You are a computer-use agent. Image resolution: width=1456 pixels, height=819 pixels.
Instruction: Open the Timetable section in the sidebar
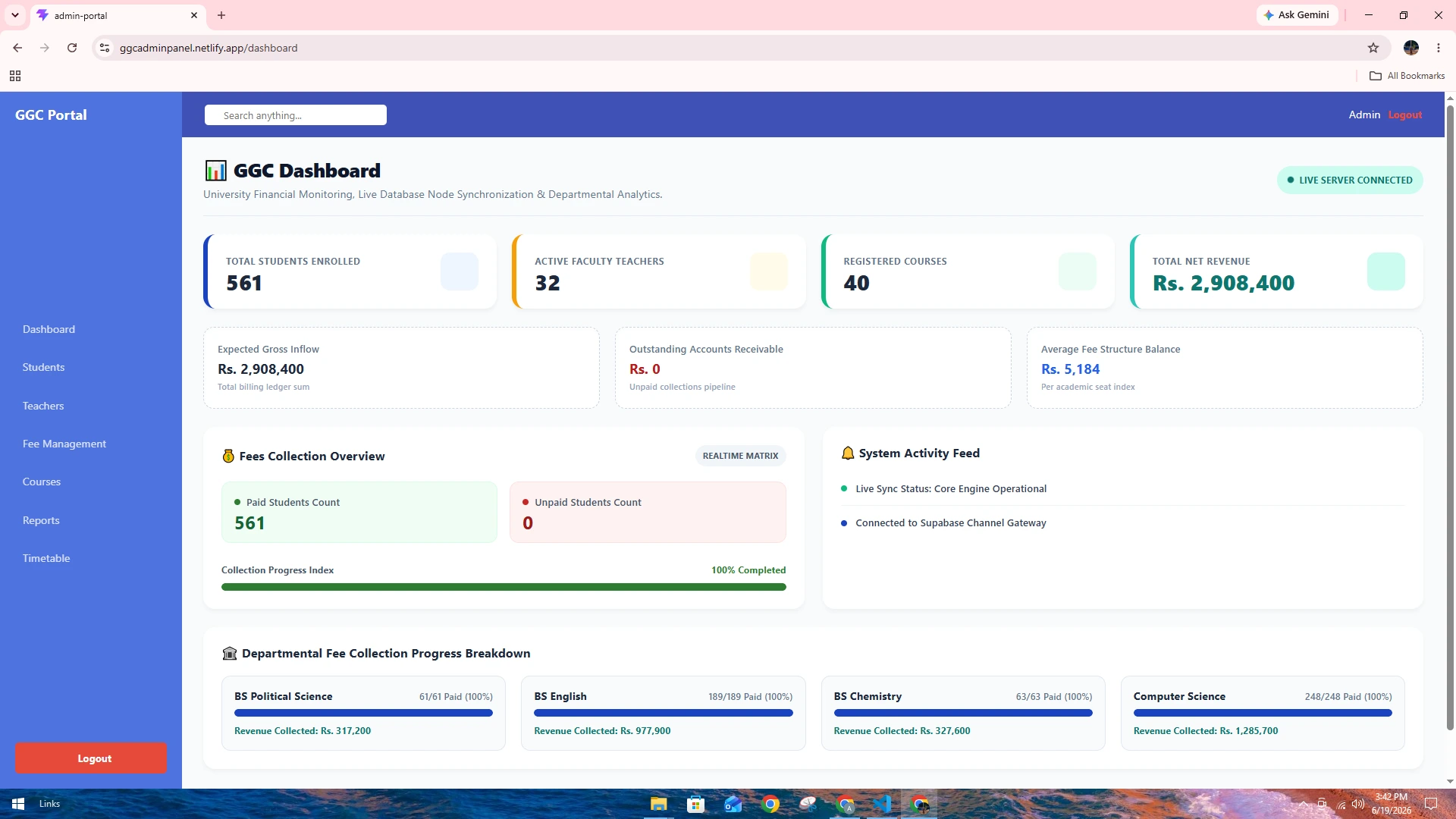click(x=46, y=558)
